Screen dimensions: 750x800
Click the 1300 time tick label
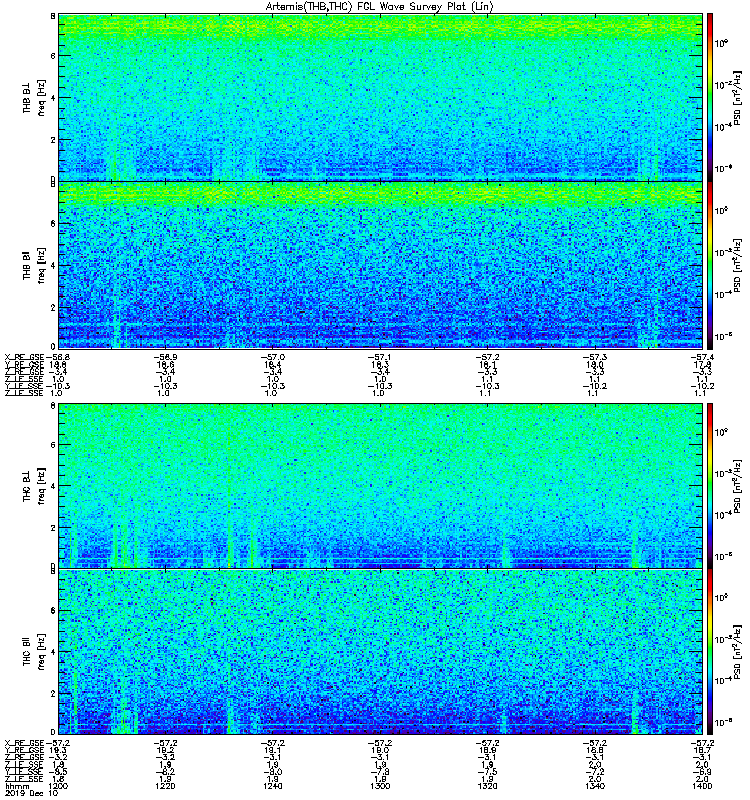click(x=381, y=786)
